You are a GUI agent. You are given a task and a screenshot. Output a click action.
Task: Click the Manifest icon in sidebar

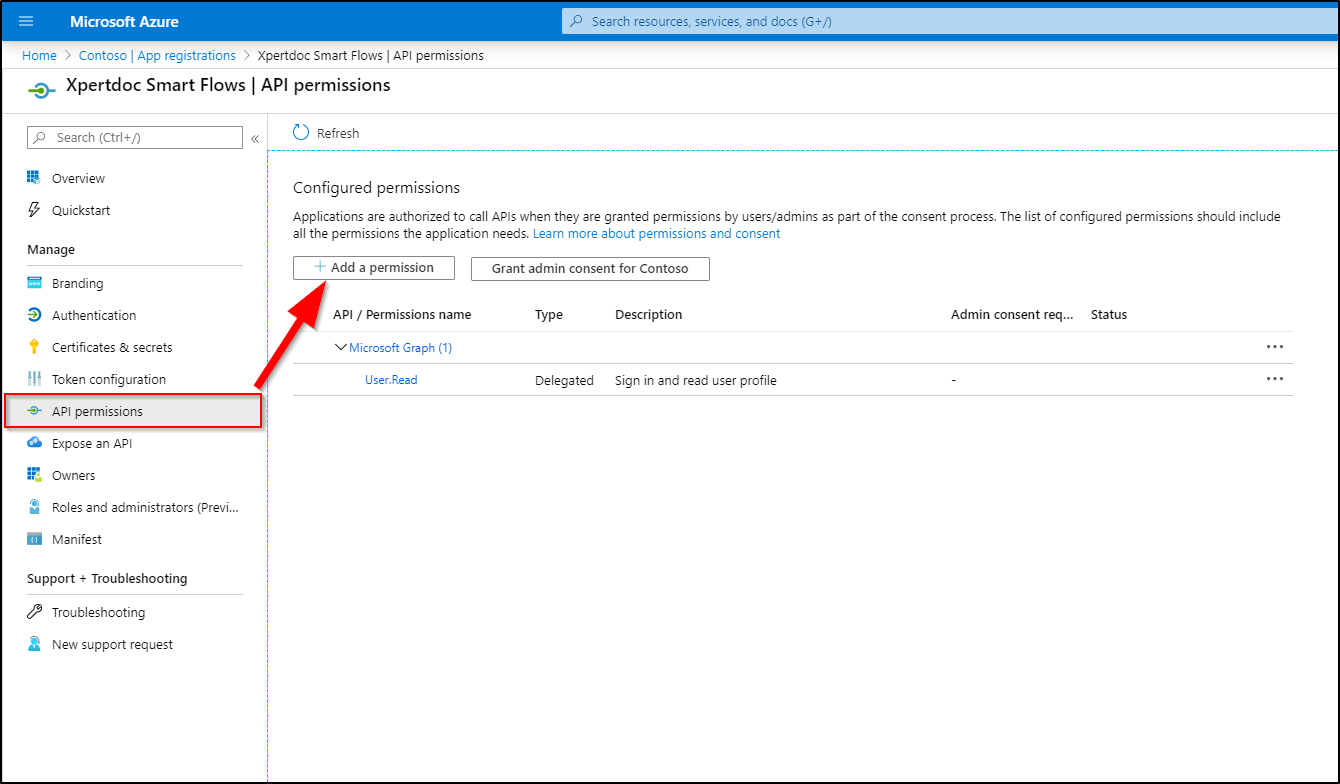tap(33, 539)
